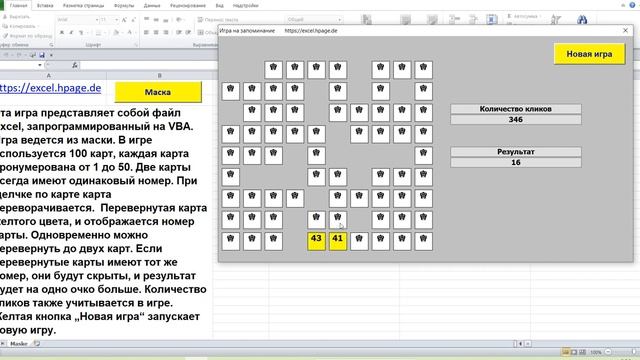Click the cell styles icon
The image size is (640, 360).
tap(432, 20)
